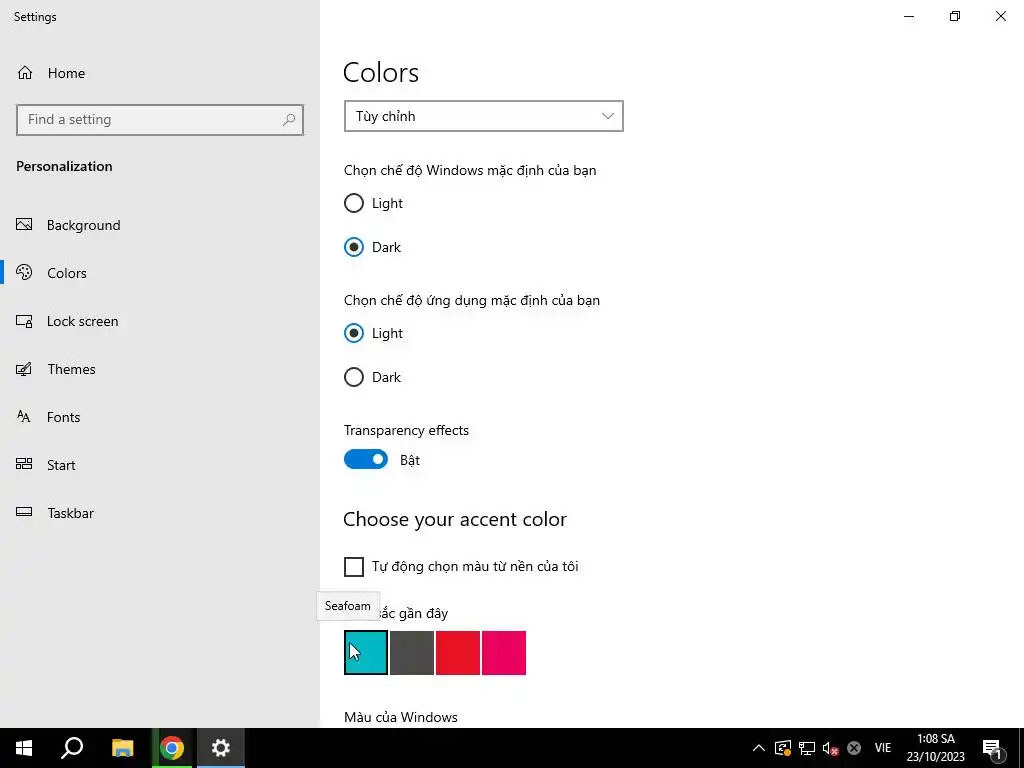The width and height of the screenshot is (1024, 768).
Task: Click the security warning tray icon
Action: pyautogui.click(x=783, y=748)
